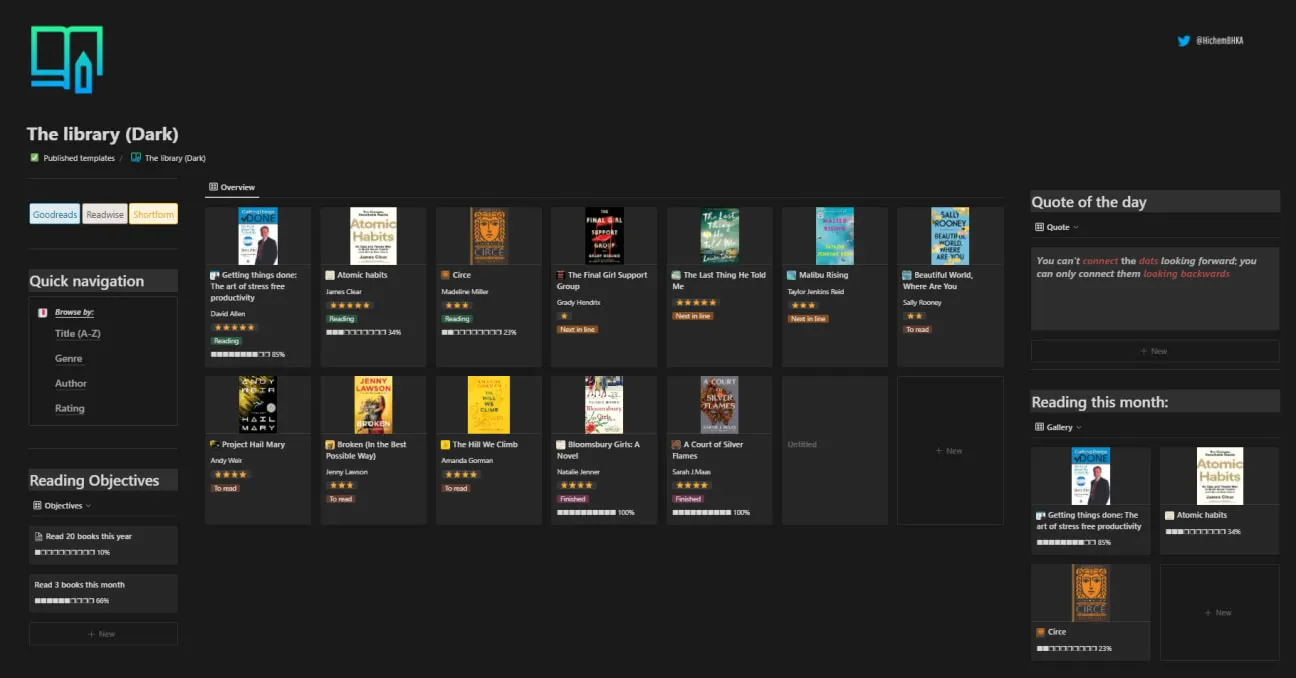This screenshot has height=678, width=1296.
Task: Click the author name Andy Weir
Action: pyautogui.click(x=227, y=461)
